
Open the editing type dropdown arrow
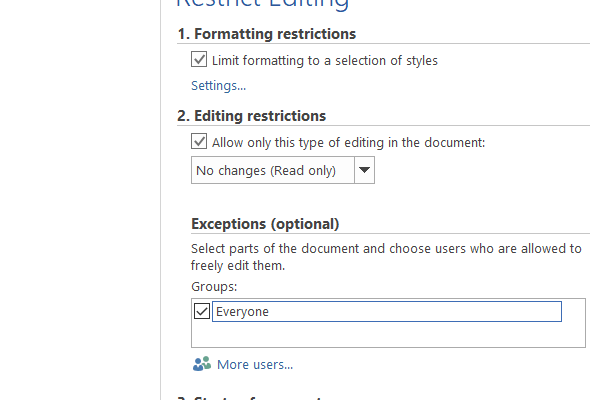(365, 170)
